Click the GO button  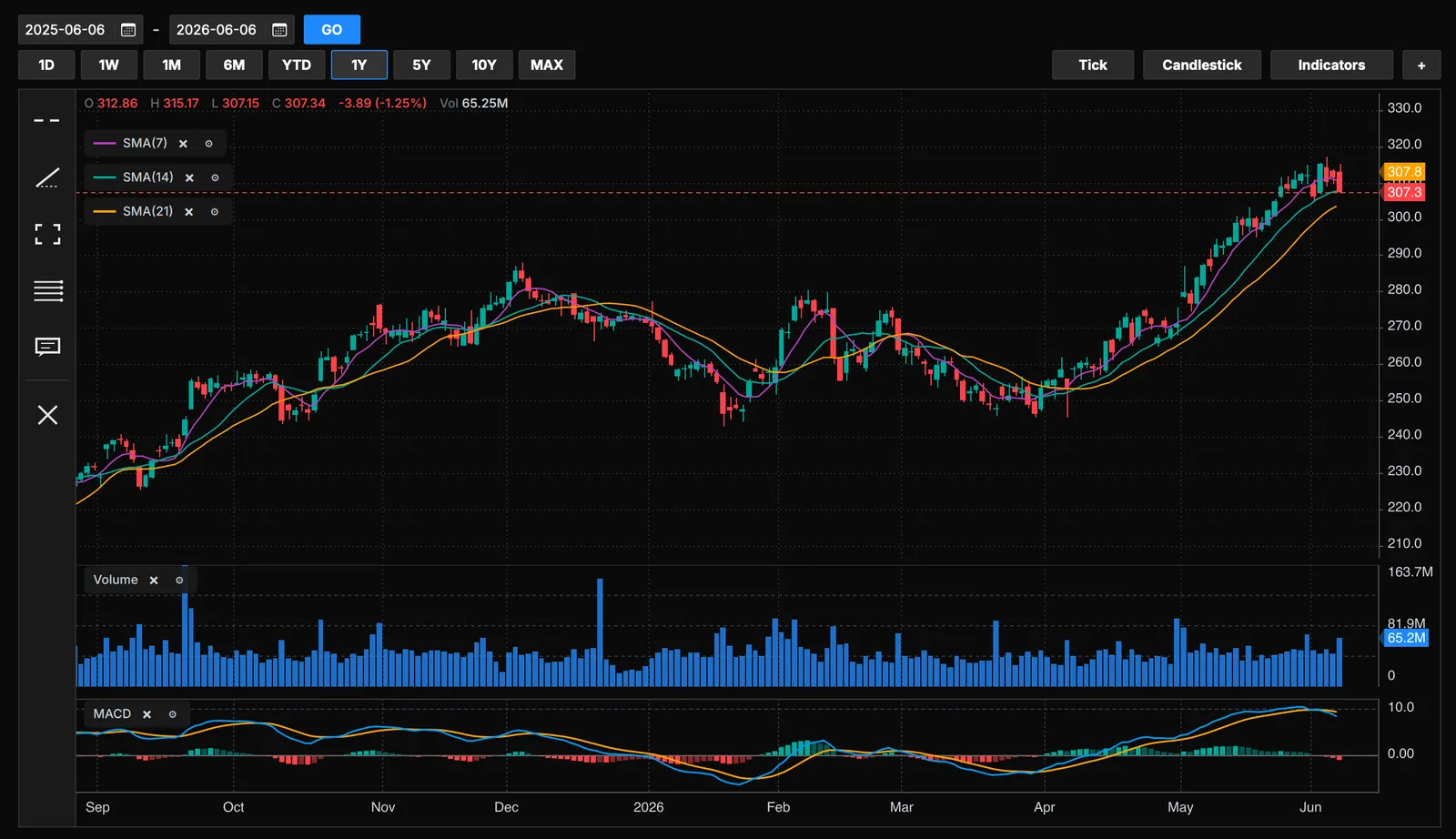click(332, 30)
